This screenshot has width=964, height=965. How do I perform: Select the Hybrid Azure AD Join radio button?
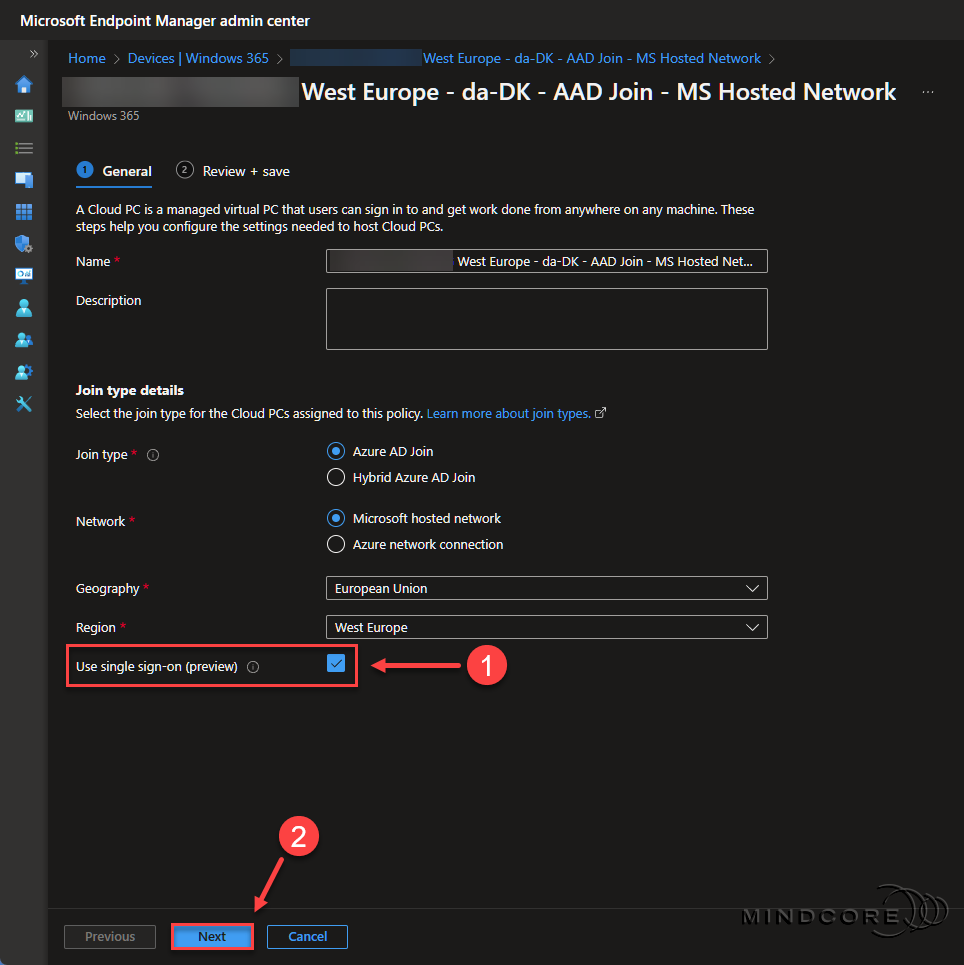pos(335,477)
